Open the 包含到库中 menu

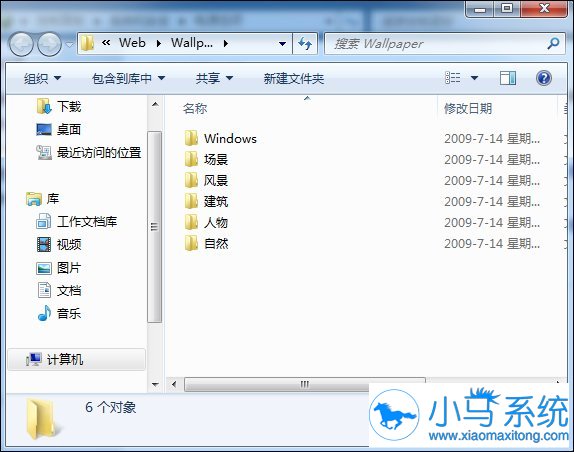click(128, 78)
